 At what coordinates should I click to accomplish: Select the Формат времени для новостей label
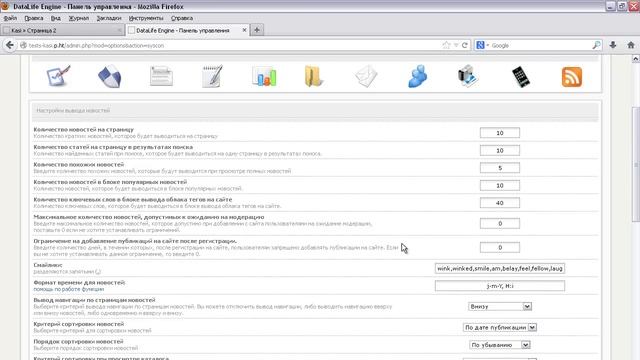(x=79, y=282)
